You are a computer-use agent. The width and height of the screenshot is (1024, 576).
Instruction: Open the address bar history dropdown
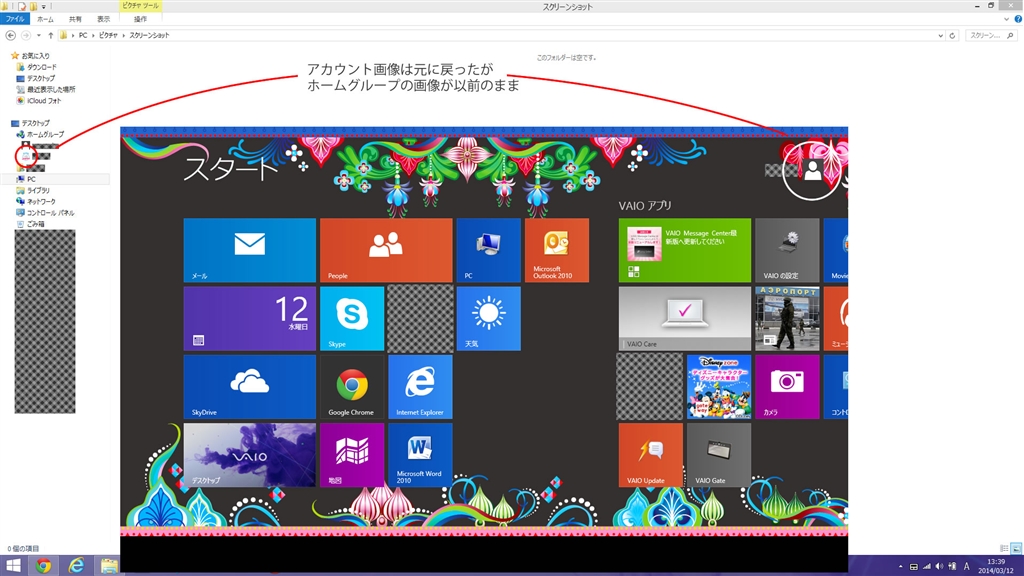coord(940,35)
